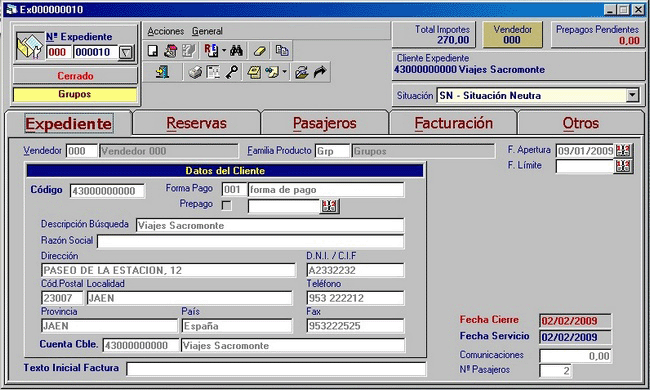Screen dimensions: 650x390
Task: Click the Prepagos Pendientes 0,00 panel
Action: click(x=597, y=35)
